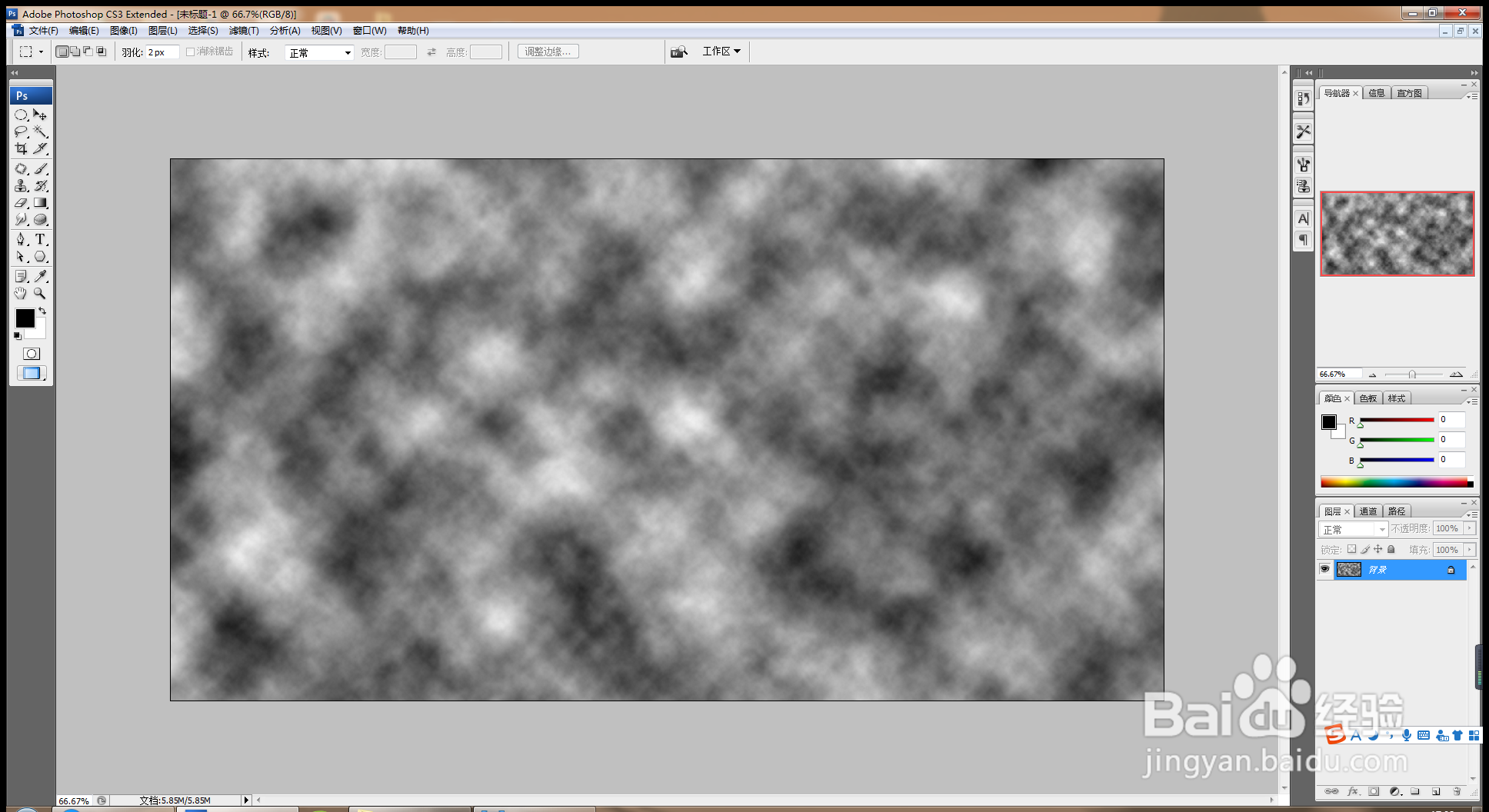This screenshot has height=812, width=1489.
Task: Select the Notes tool
Action: (22, 276)
